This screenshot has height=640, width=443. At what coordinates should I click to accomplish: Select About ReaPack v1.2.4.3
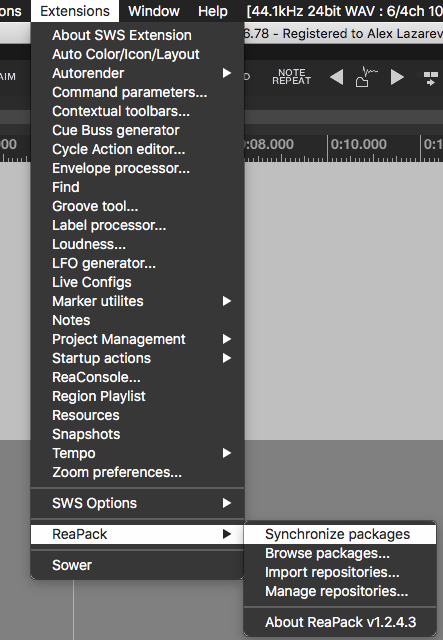(x=340, y=622)
